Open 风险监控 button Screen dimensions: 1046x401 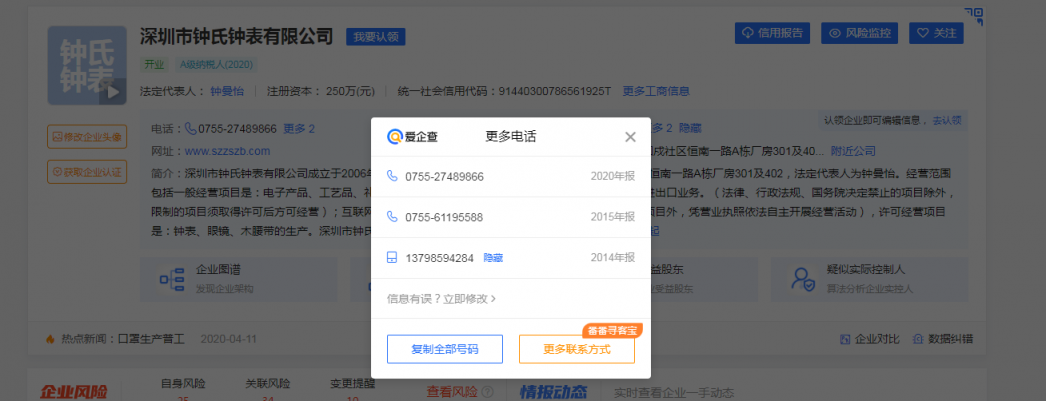[860, 33]
